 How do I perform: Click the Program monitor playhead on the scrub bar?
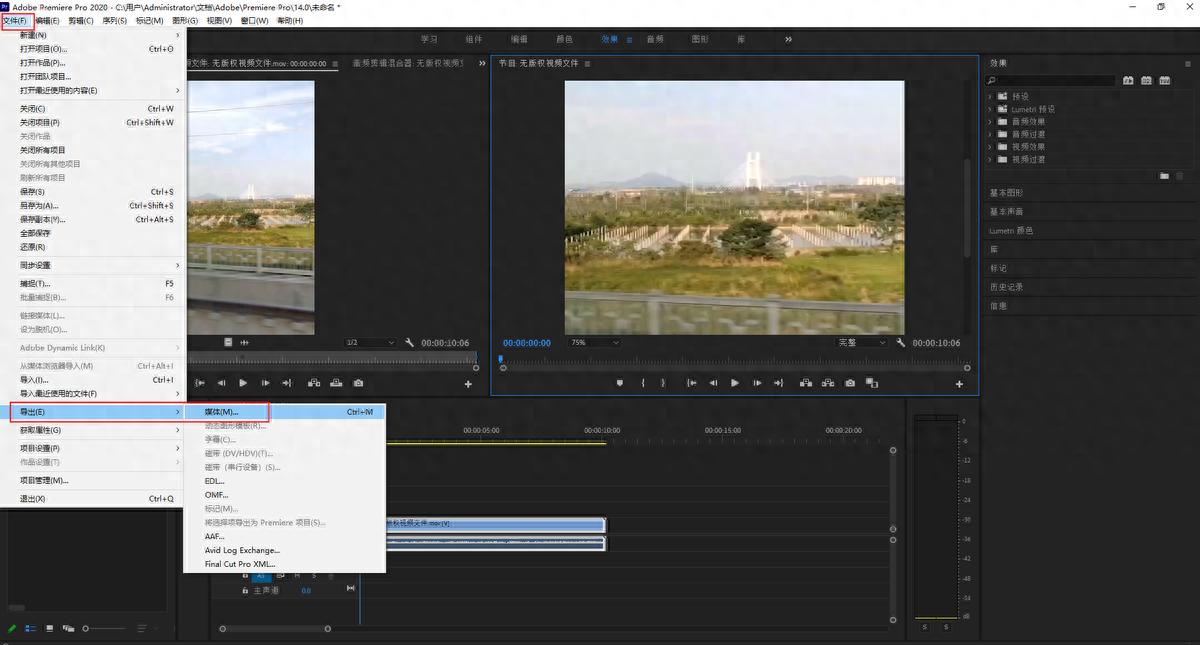[x=502, y=359]
